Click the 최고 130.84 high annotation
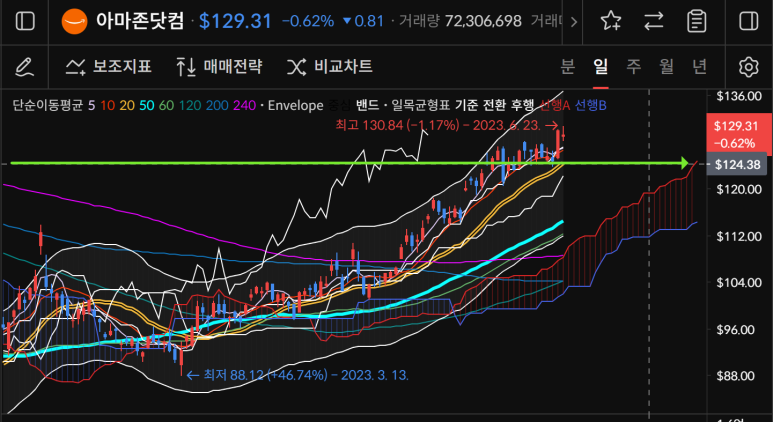 point(447,125)
